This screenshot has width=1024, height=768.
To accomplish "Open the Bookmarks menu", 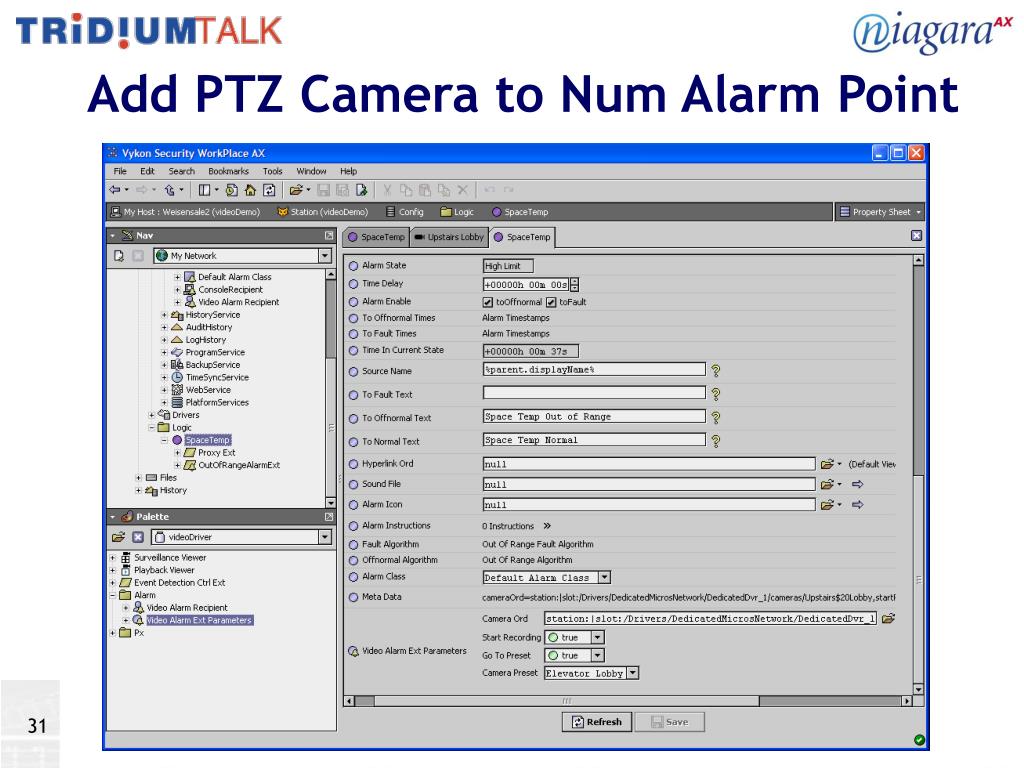I will tap(229, 171).
